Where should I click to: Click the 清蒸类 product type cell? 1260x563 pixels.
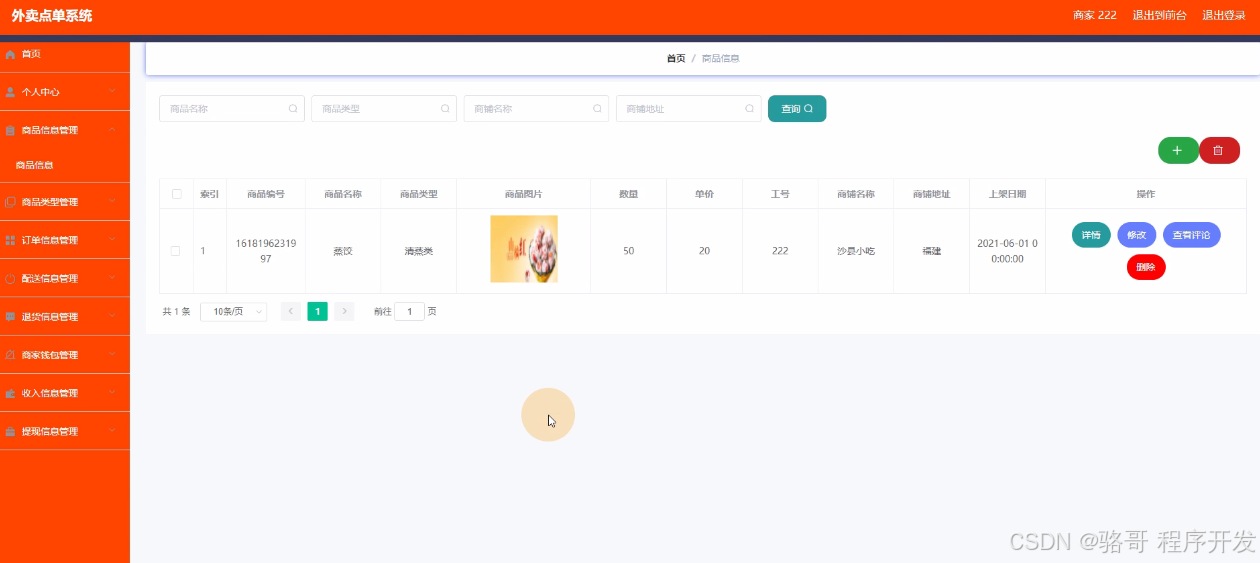(x=419, y=251)
